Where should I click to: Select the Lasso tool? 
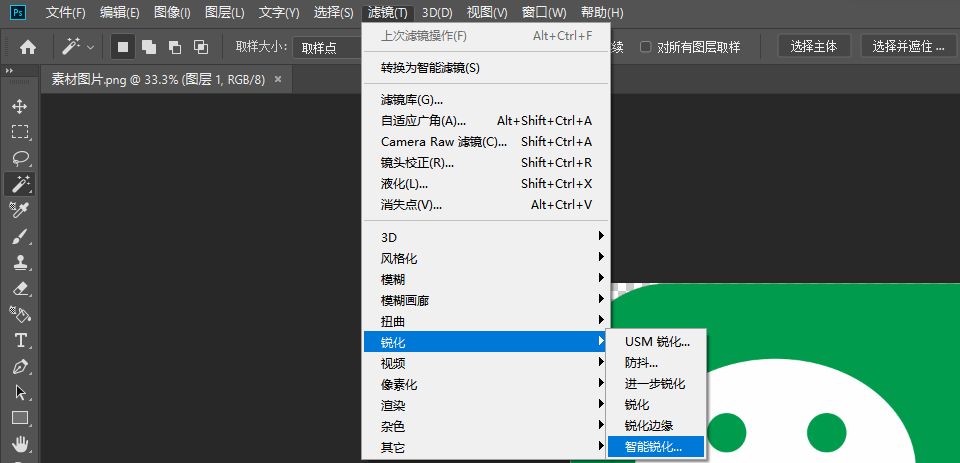pyautogui.click(x=20, y=158)
